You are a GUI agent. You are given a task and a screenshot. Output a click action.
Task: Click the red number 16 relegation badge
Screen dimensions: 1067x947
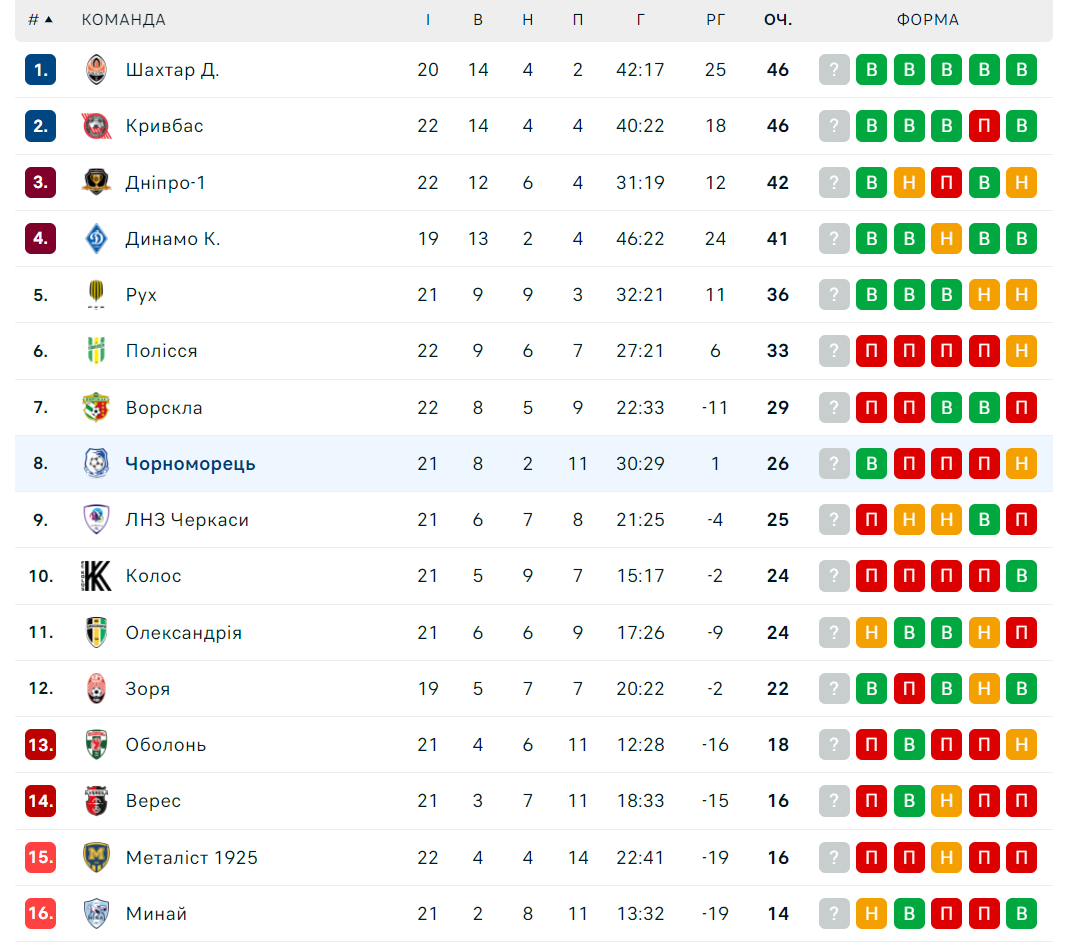pyautogui.click(x=40, y=913)
